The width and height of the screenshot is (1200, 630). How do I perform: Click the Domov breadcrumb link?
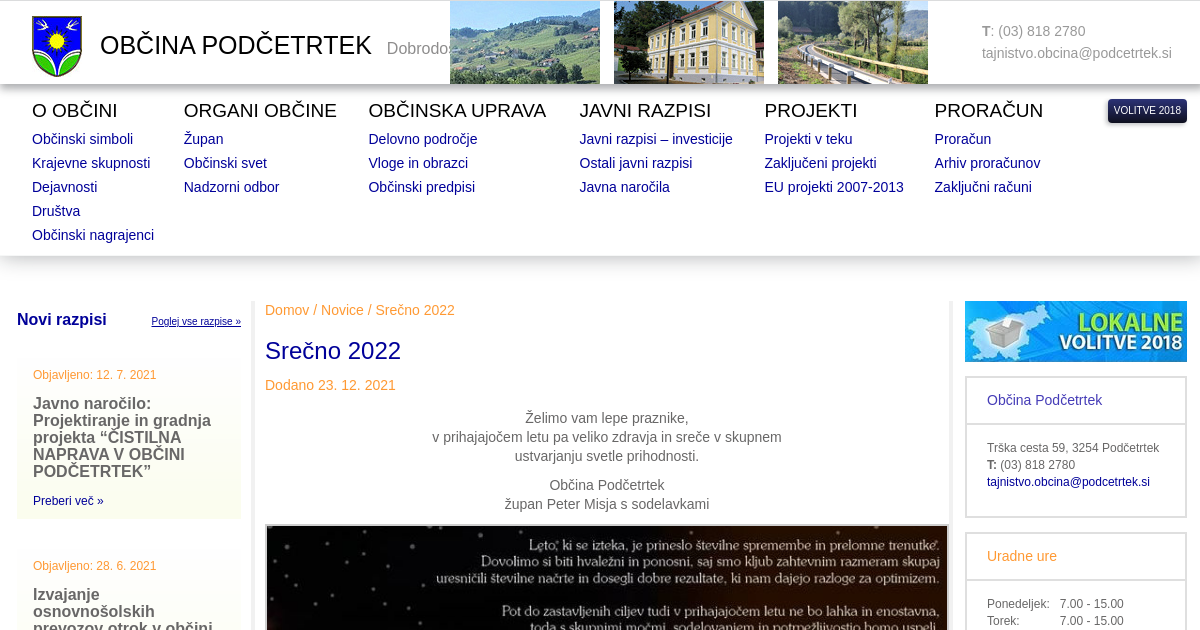287,310
